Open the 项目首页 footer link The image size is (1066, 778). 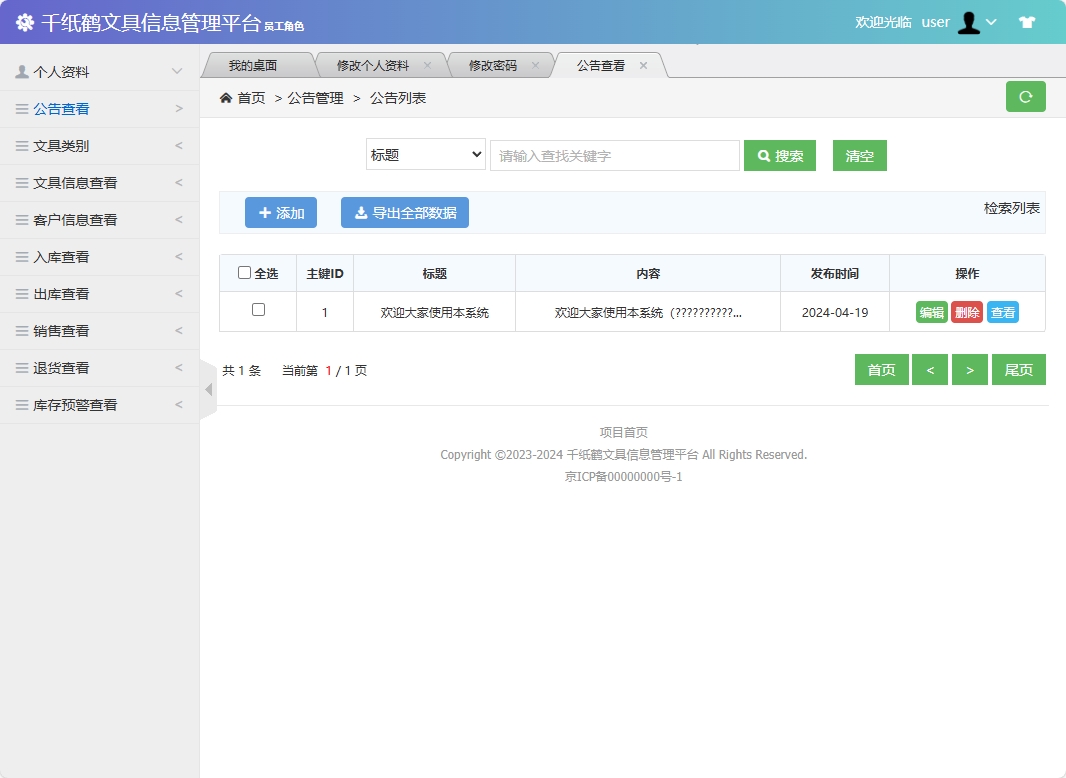[x=622, y=432]
